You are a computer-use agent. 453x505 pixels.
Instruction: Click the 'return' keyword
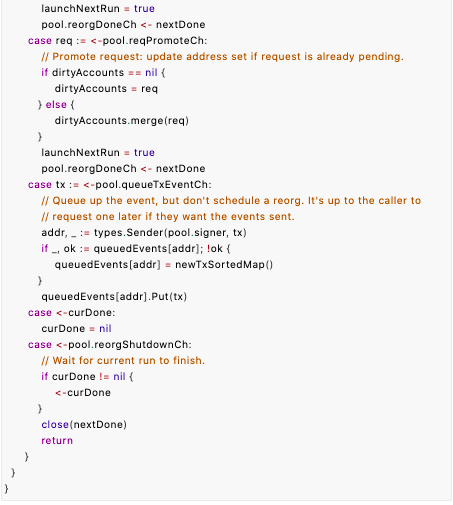57,440
